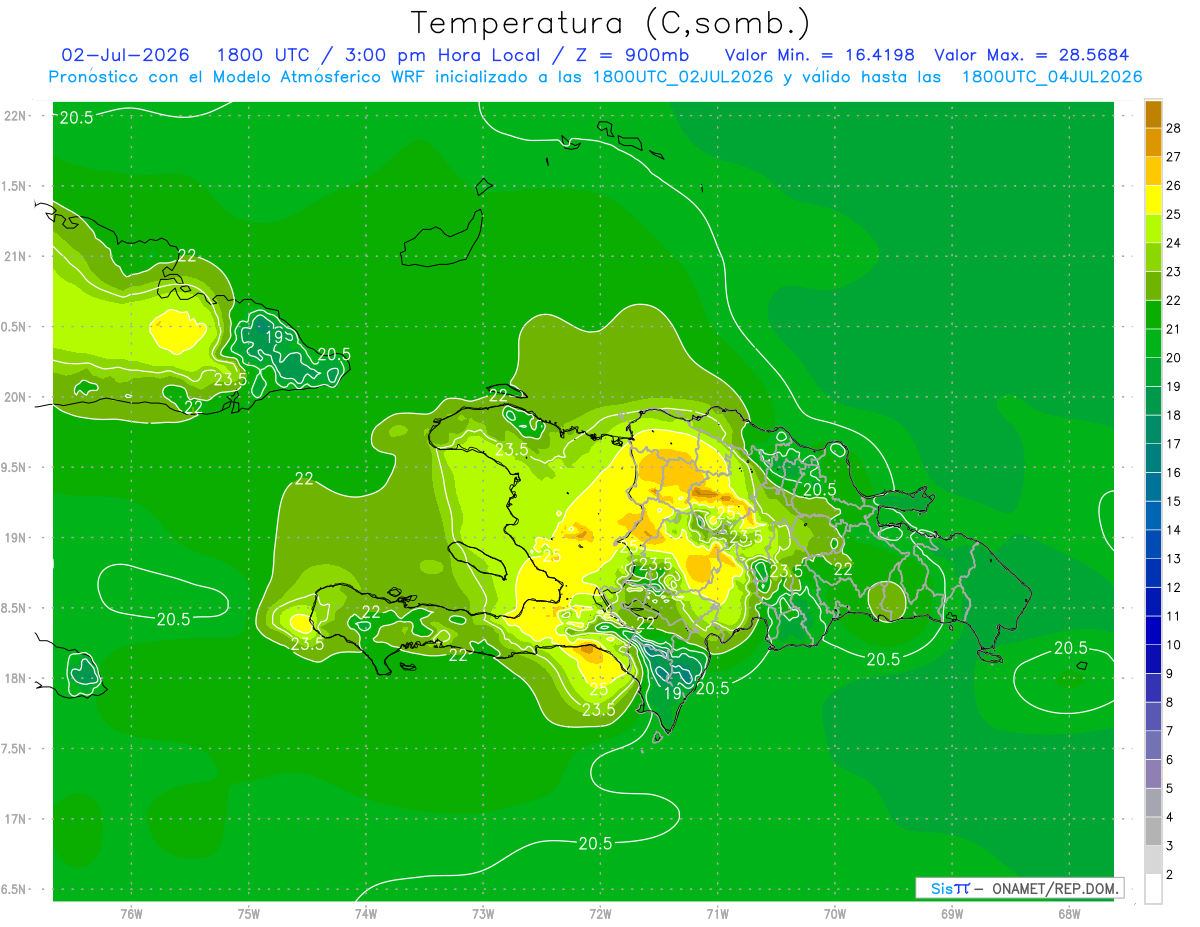Click the orange swatch between 27 and 28
The image size is (1200, 927).
pos(1153,142)
